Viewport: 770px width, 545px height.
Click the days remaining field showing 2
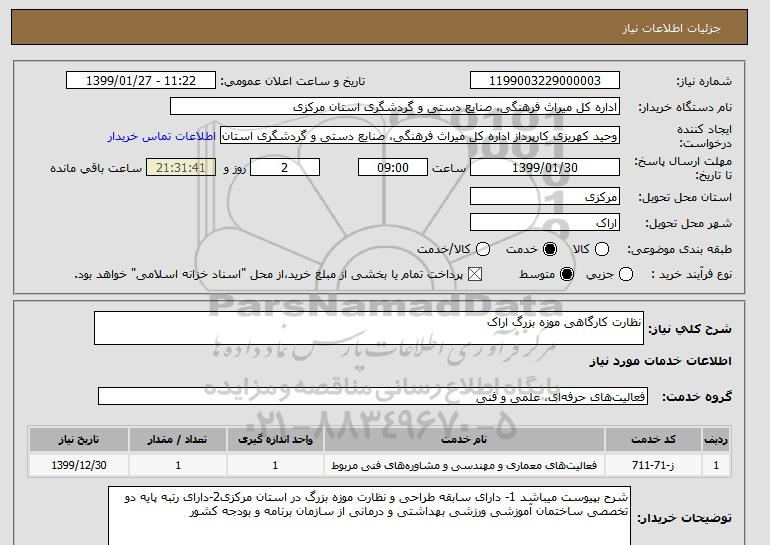click(x=285, y=167)
